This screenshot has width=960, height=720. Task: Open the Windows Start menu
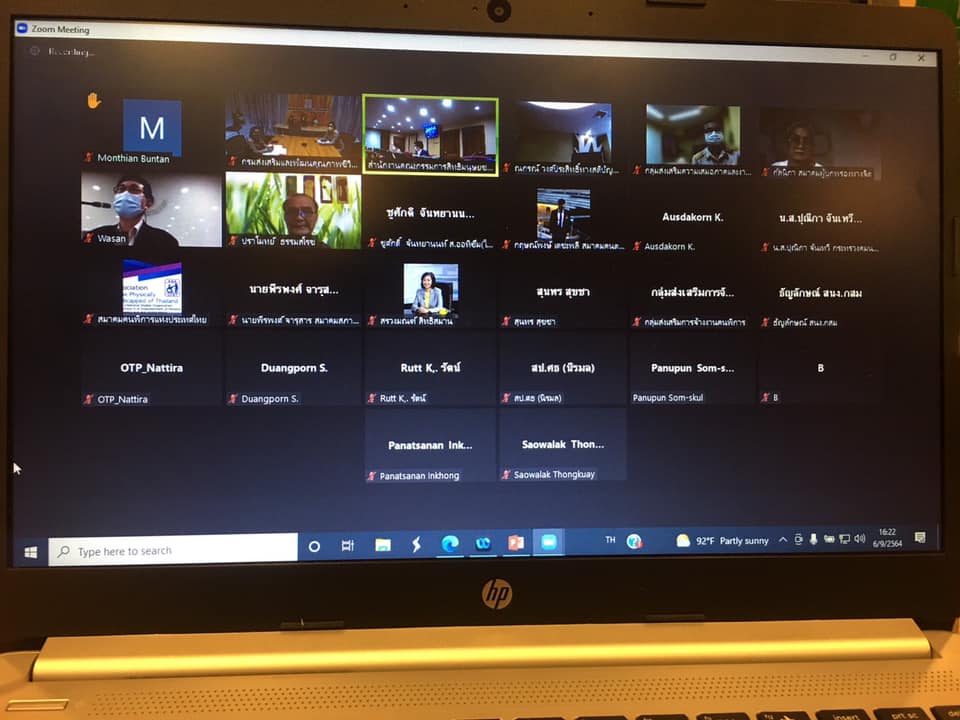pos(30,551)
